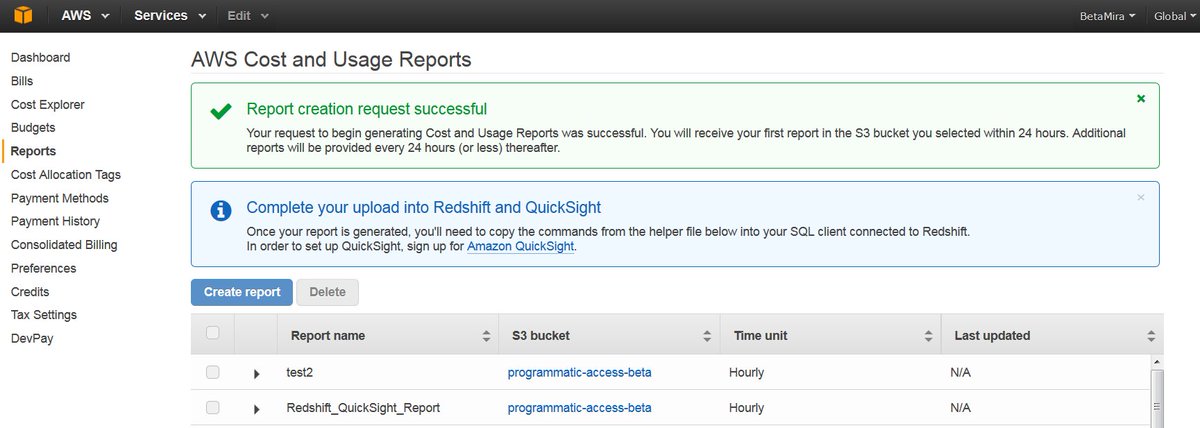Dismiss the blue Redshift info notification

pyautogui.click(x=1141, y=197)
